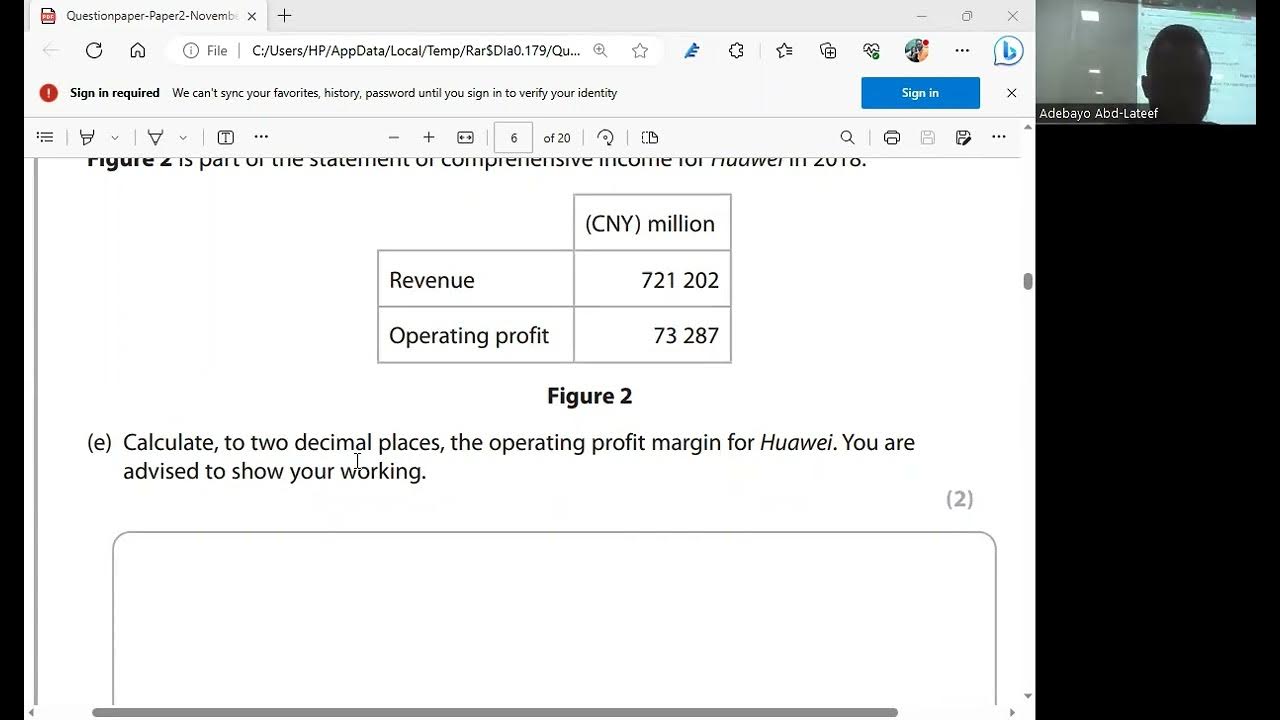Click the address bar file path
Viewport: 1280px width, 720px height.
pos(416,50)
